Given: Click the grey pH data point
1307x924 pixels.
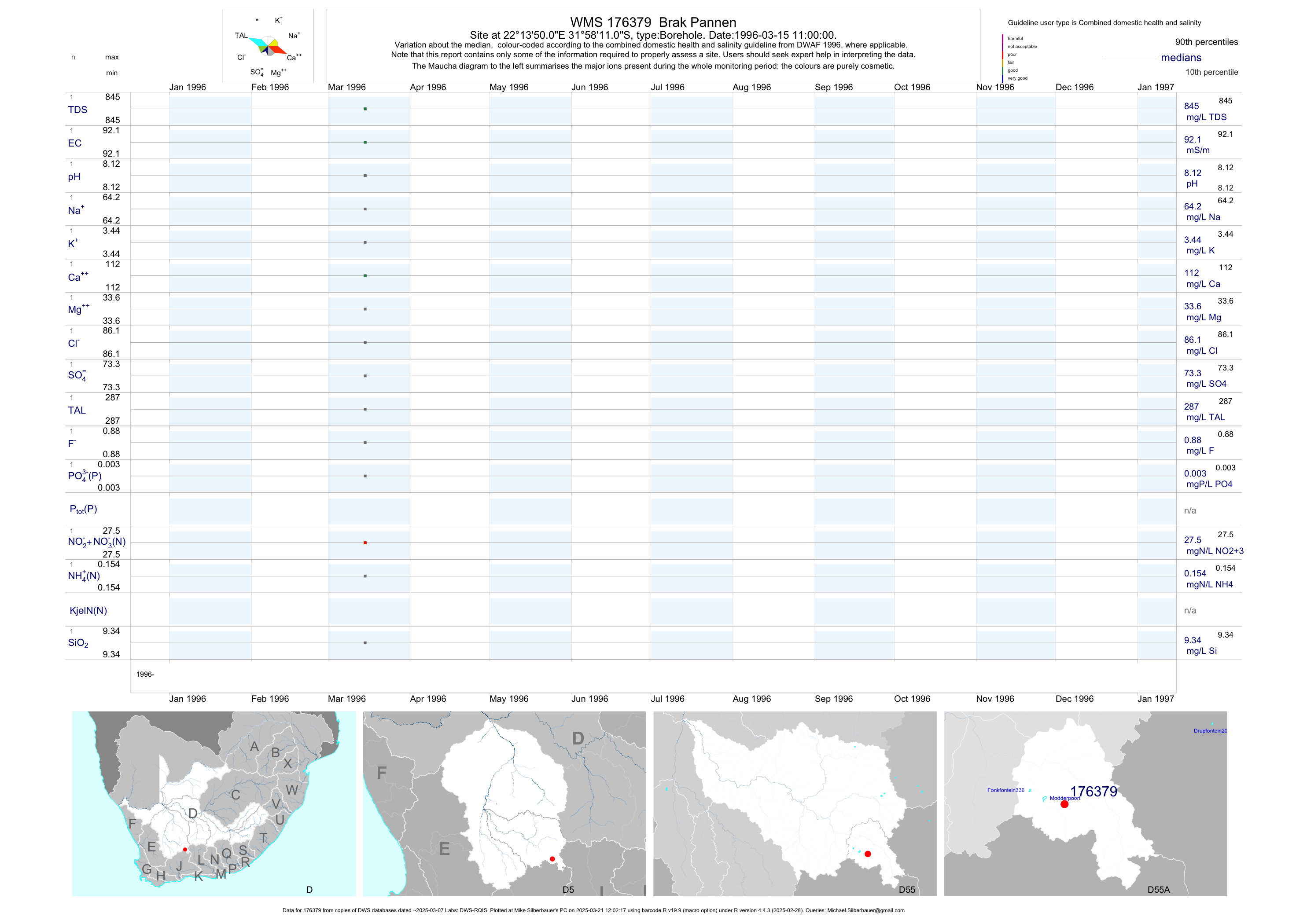Looking at the screenshot, I should click(365, 176).
